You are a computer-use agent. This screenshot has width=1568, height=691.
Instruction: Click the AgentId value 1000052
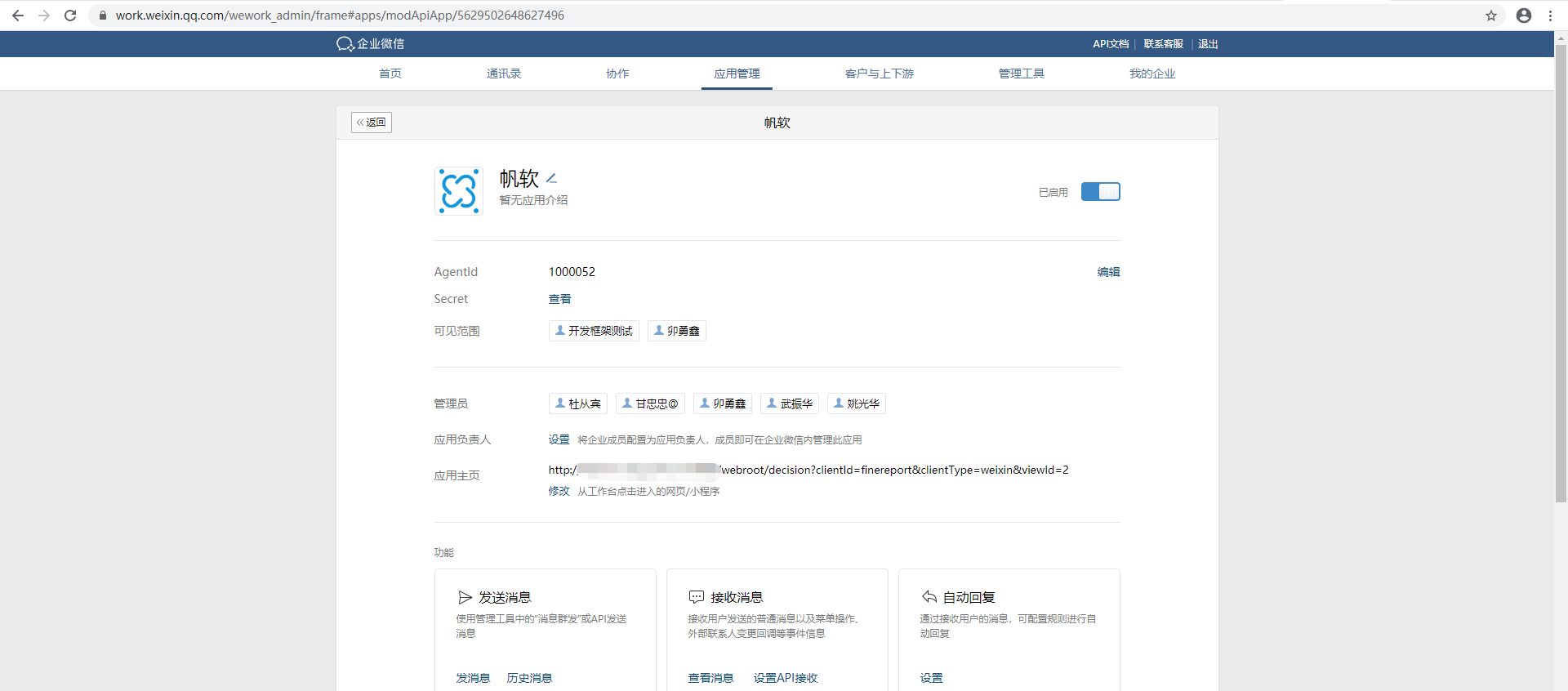click(x=572, y=272)
